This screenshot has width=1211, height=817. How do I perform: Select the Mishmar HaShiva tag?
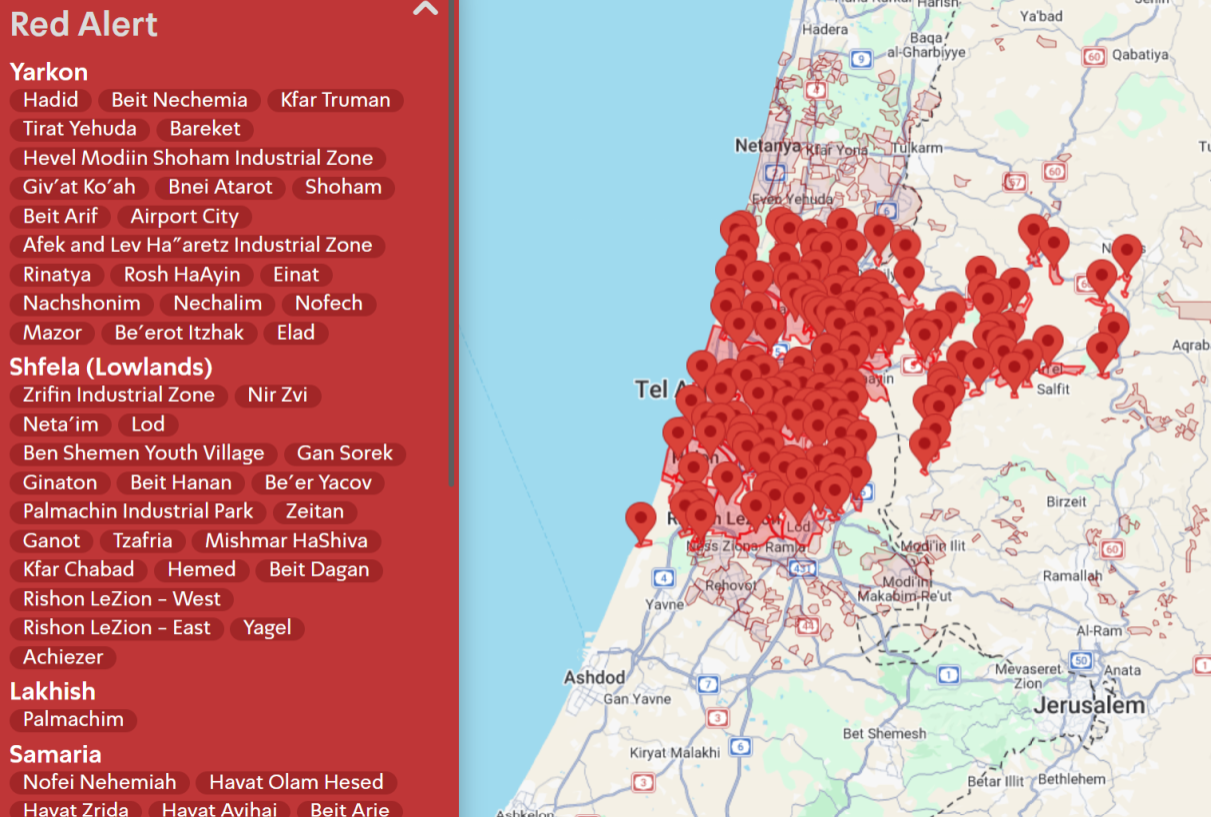[x=286, y=540]
